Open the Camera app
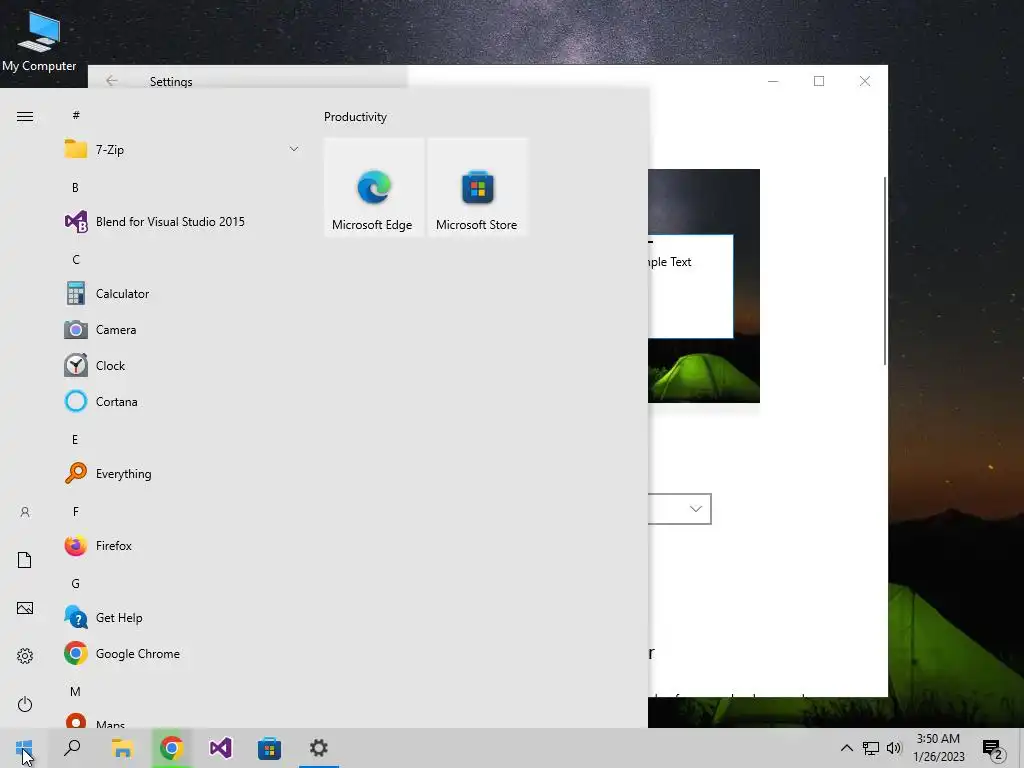The height and width of the screenshot is (768, 1024). (182, 330)
